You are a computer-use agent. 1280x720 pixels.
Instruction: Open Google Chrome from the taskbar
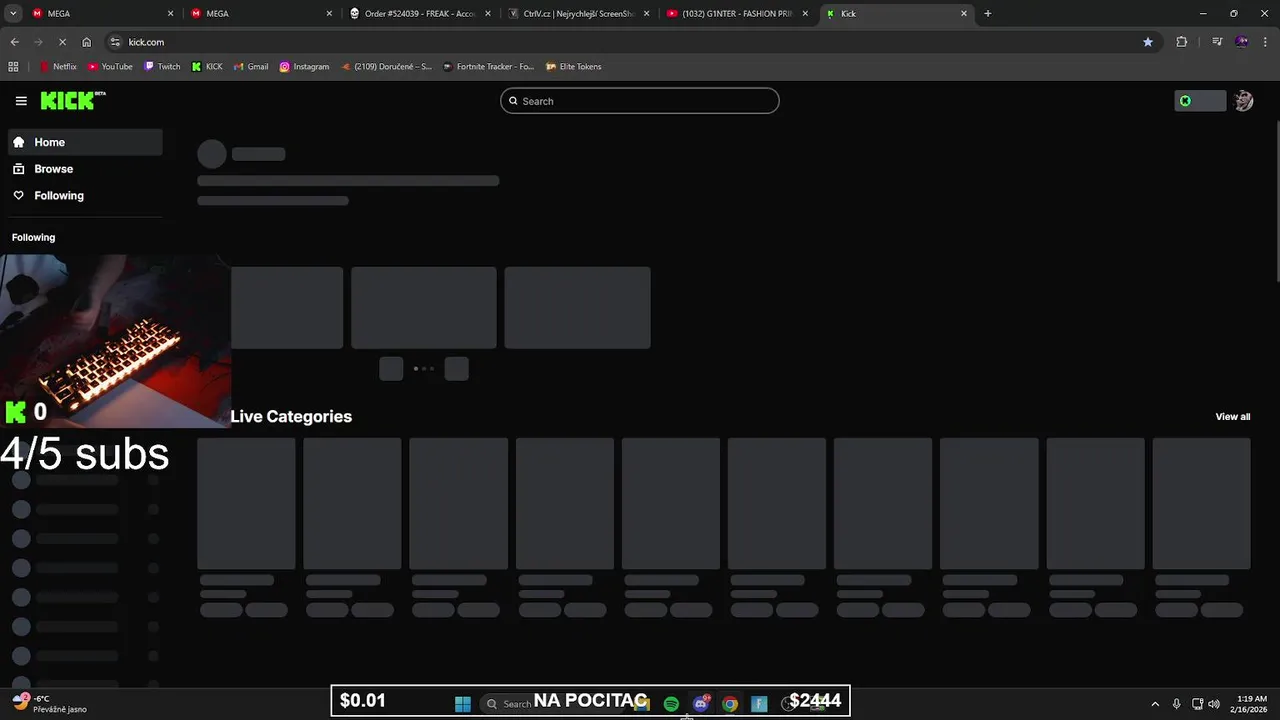(730, 704)
